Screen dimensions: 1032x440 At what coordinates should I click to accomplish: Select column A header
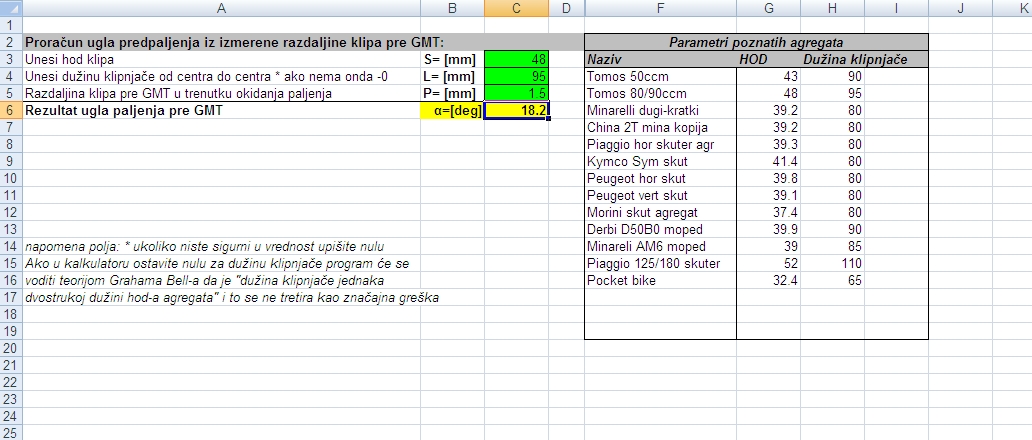[x=220, y=8]
